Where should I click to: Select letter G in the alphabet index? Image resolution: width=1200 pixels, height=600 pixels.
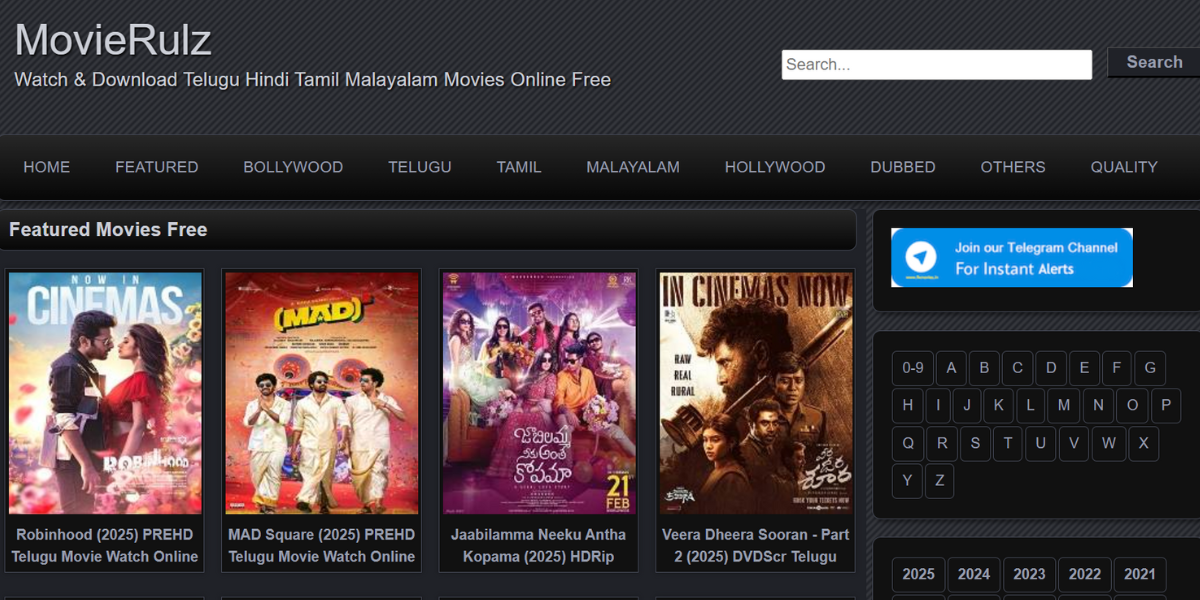[1149, 368]
